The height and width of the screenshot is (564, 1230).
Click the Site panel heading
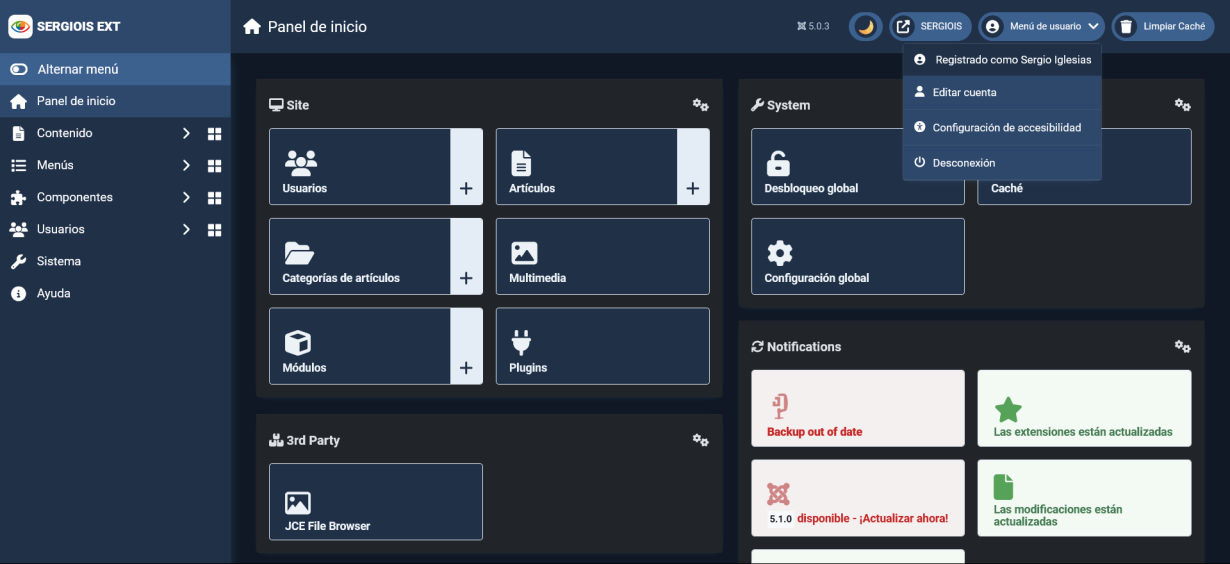pos(290,105)
